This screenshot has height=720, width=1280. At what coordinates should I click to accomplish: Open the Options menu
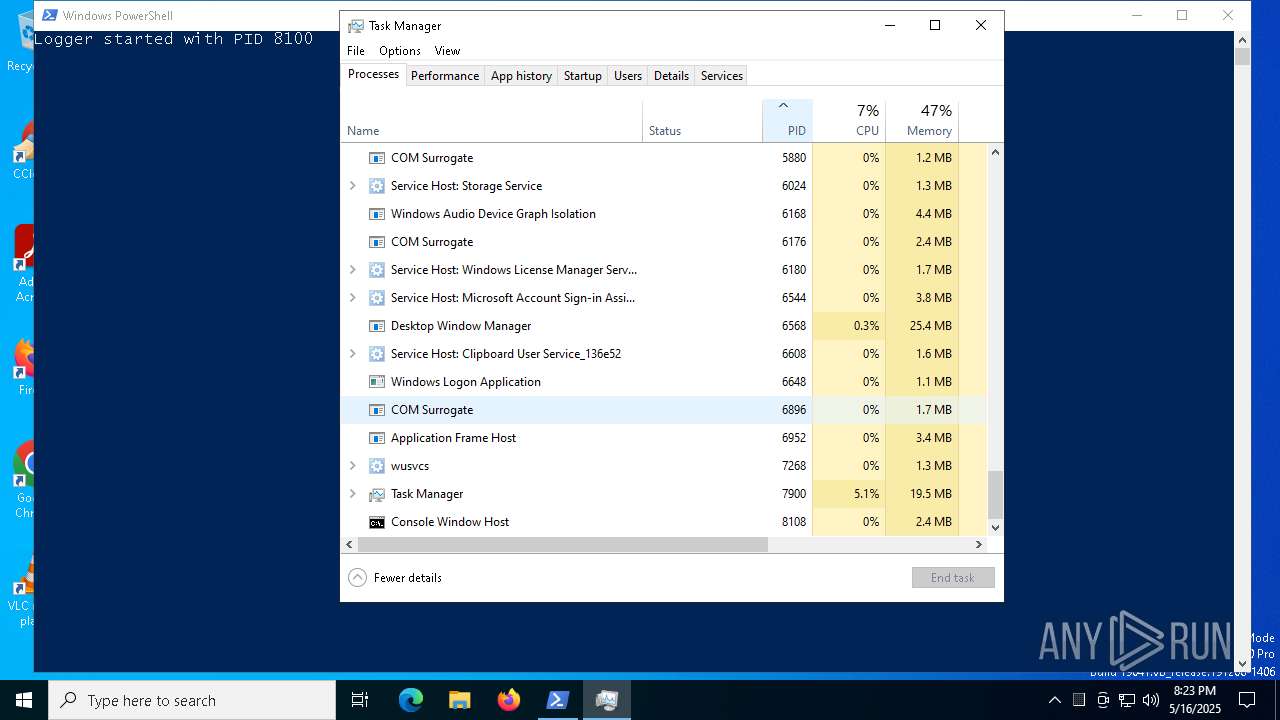coord(400,51)
